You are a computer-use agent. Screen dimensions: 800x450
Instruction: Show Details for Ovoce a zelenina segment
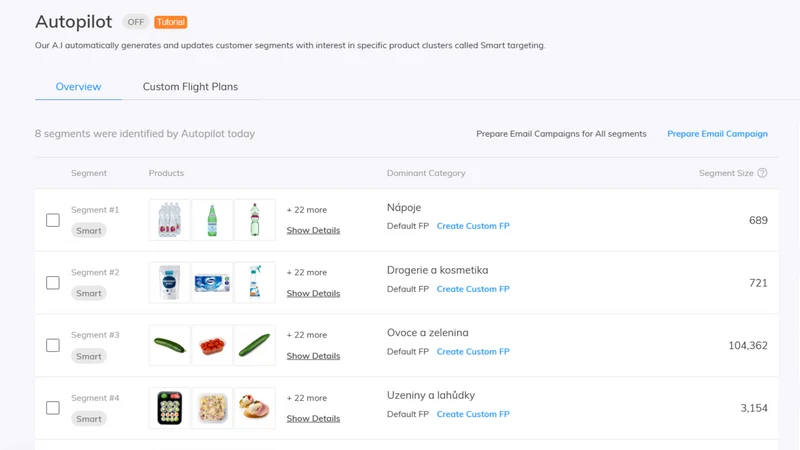click(x=313, y=356)
